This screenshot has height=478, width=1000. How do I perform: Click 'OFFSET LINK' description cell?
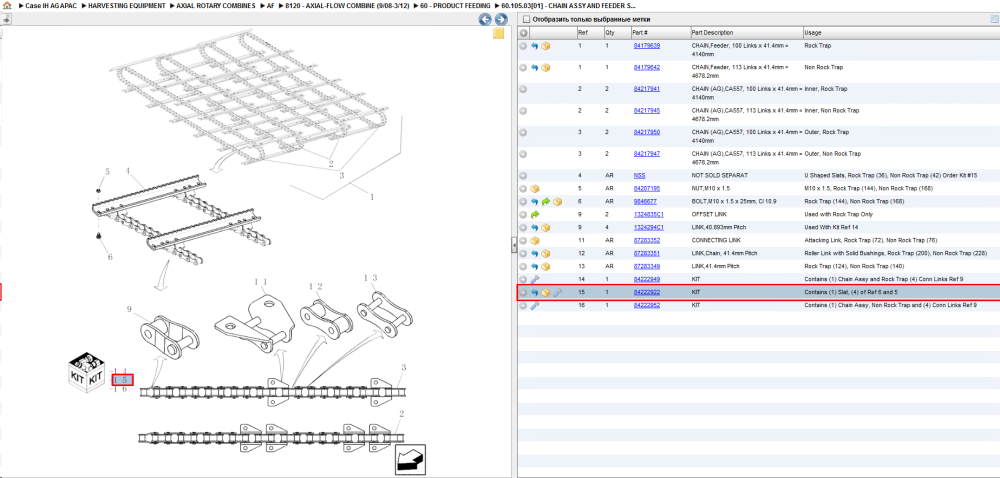click(709, 215)
